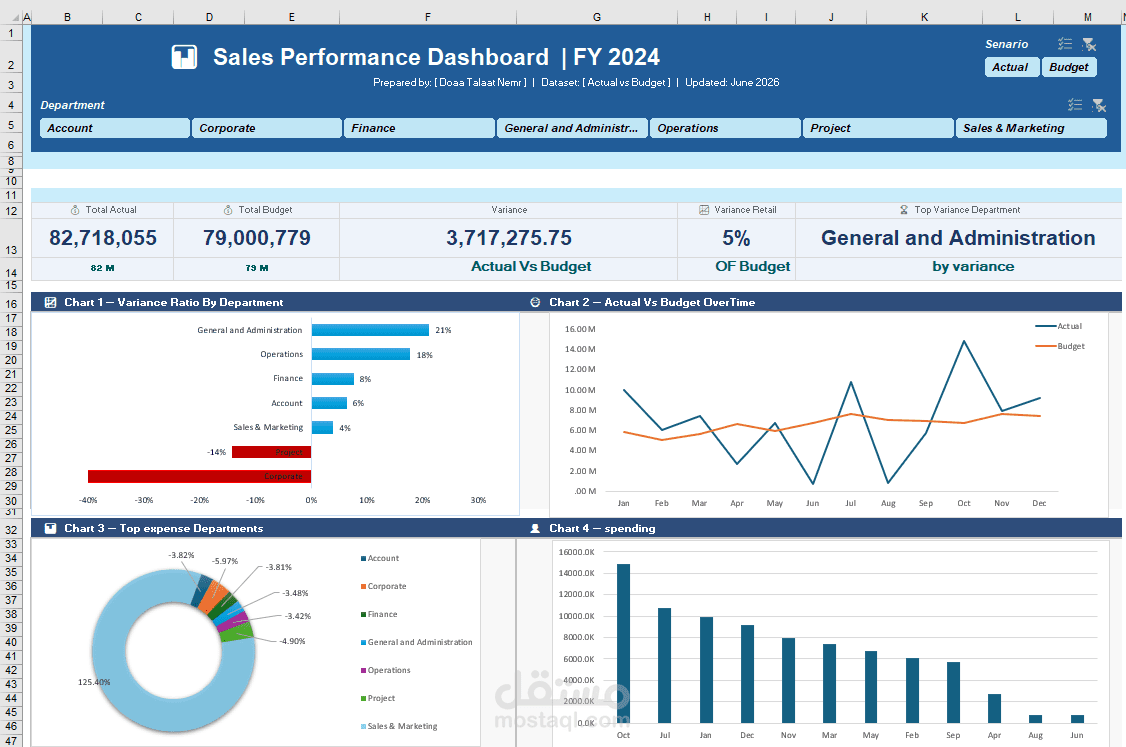Click the Sales & Marketing donut legend entry

(399, 726)
